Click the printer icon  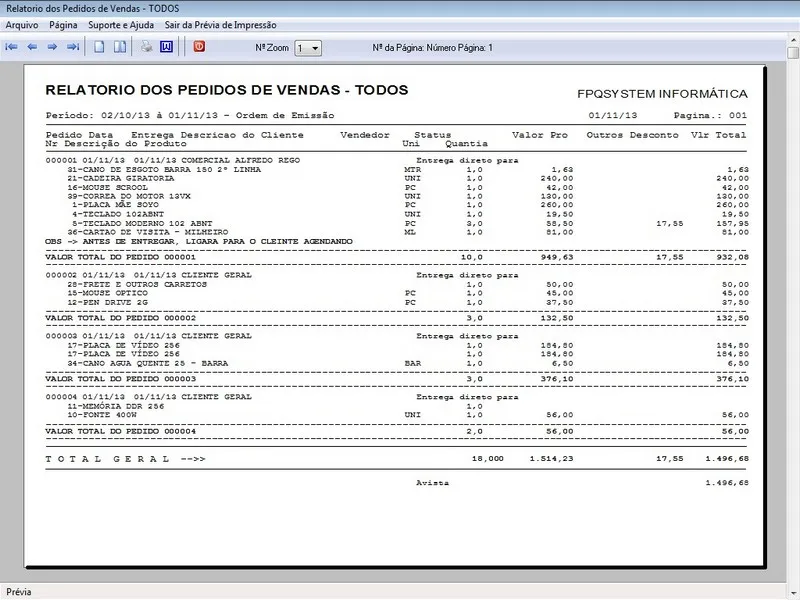pos(146,47)
